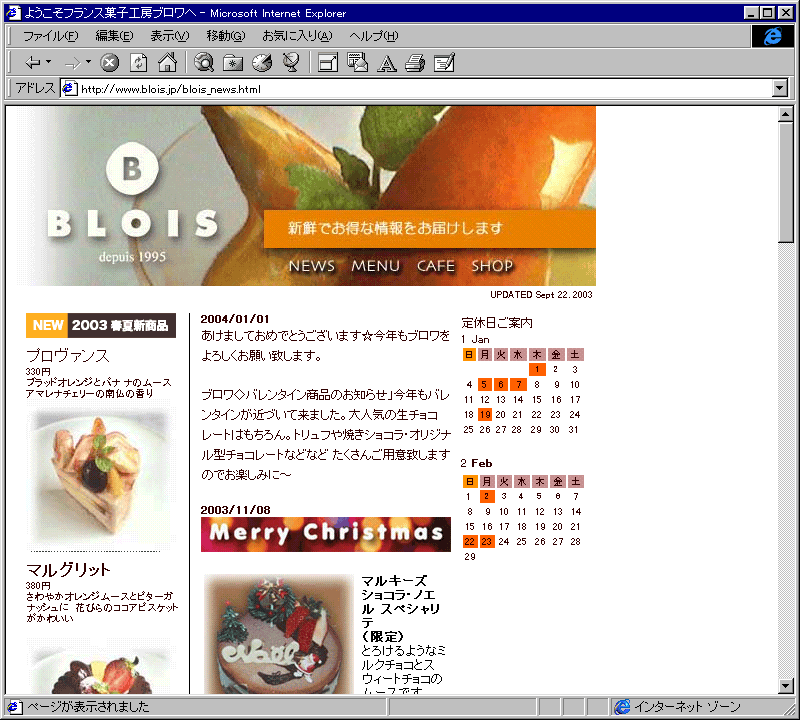The image size is (800, 720).
Task: Click the プロヴァンス product heading
Action: click(x=68, y=356)
